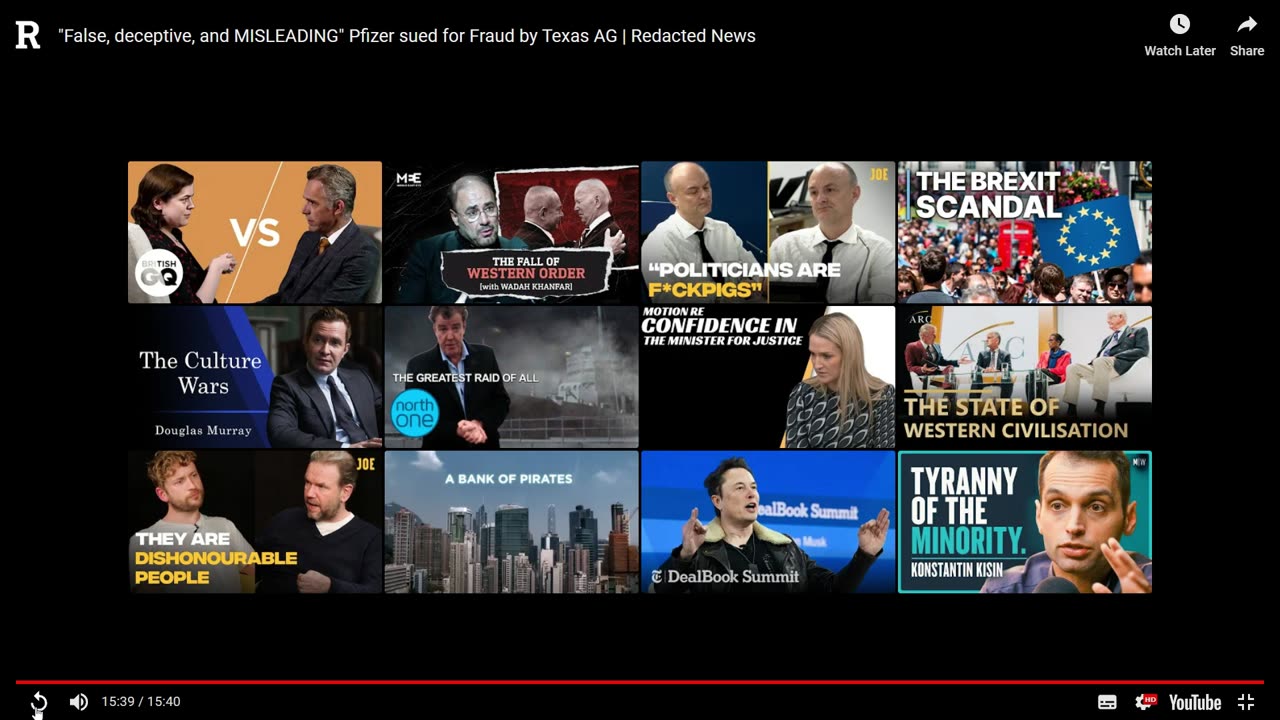This screenshot has width=1280, height=720.
Task: Seek in the red progress bar
Action: 640,682
